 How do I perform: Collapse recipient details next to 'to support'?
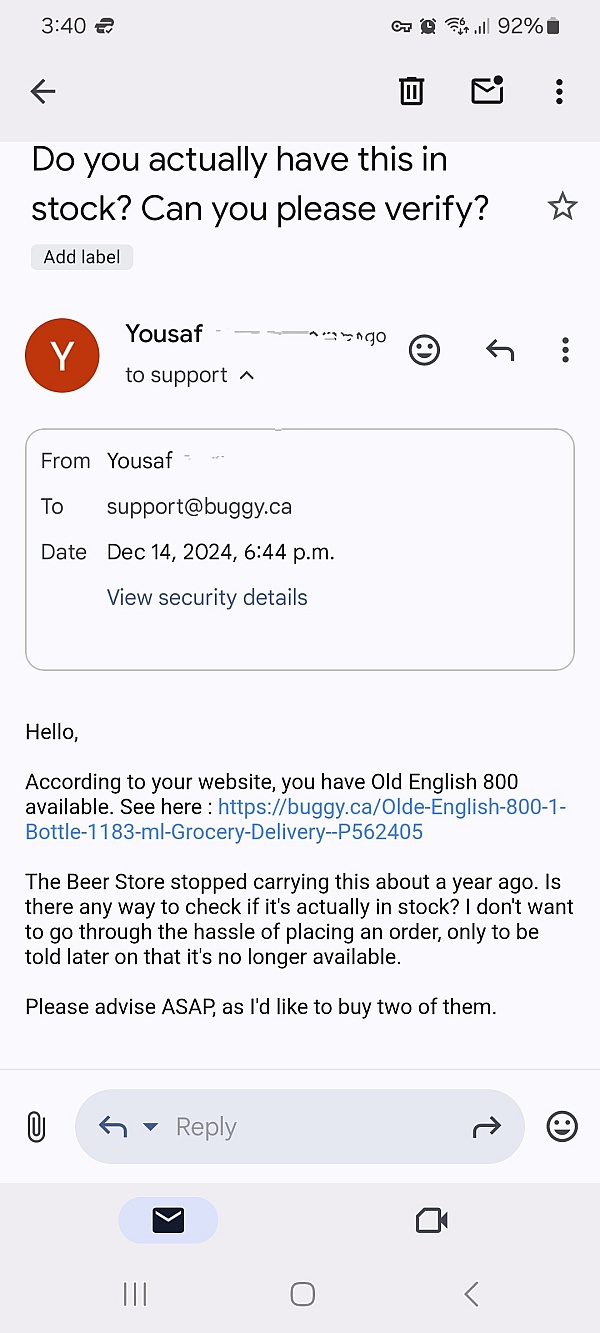click(x=247, y=376)
